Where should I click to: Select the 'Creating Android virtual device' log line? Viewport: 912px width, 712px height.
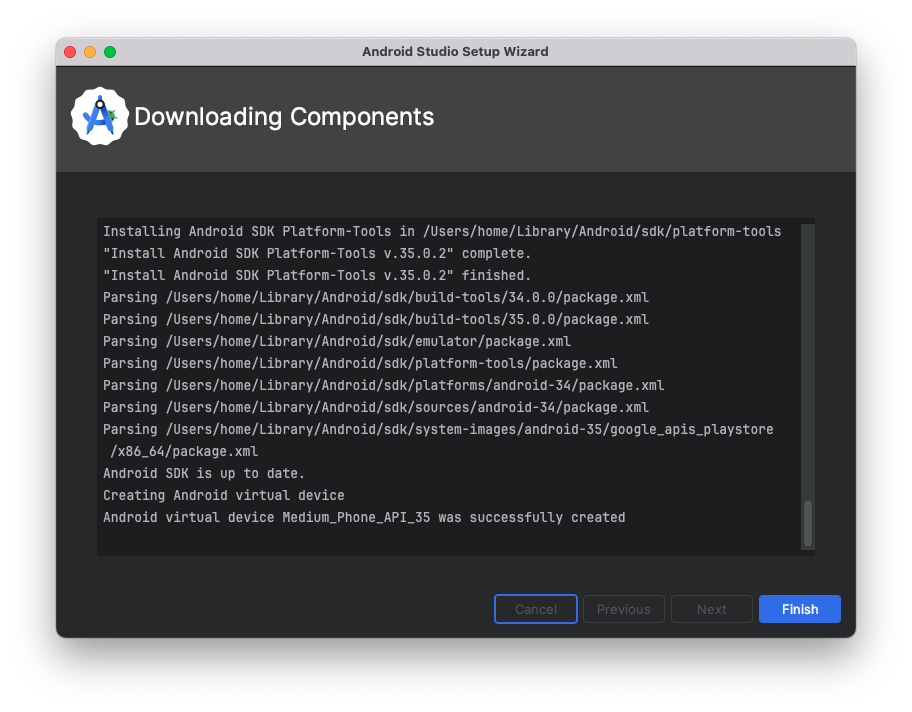224,496
